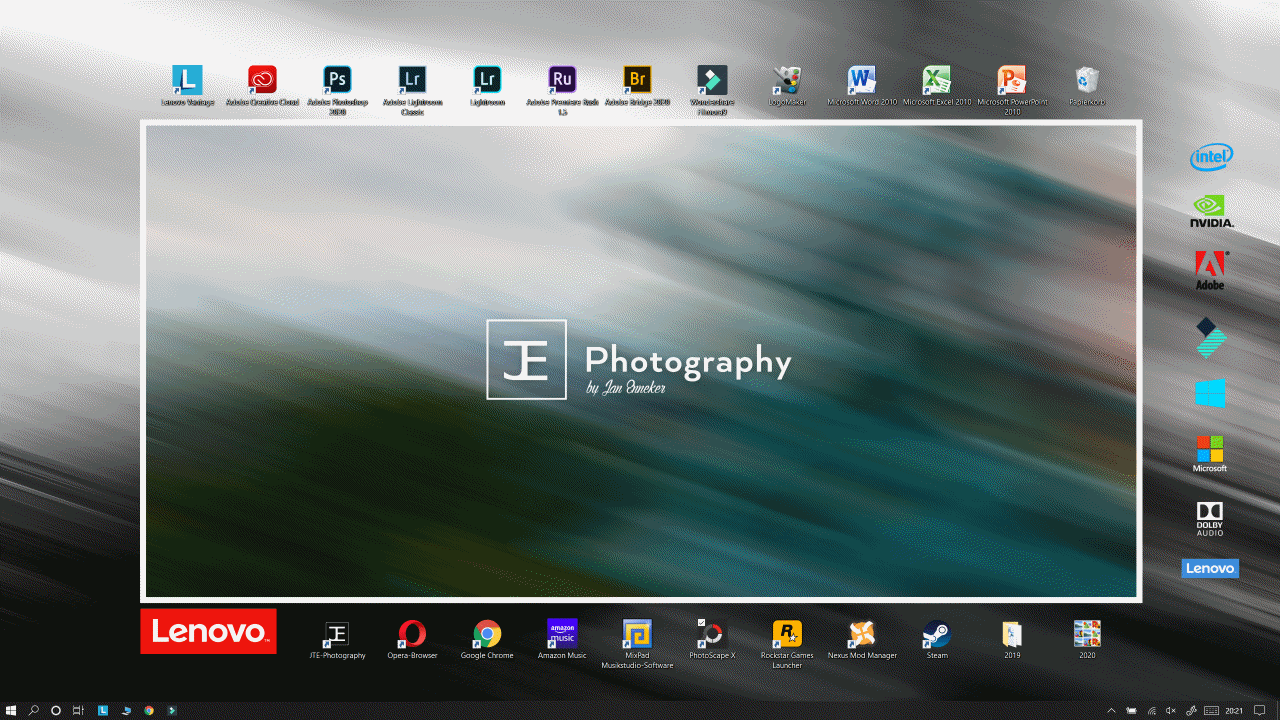
Task: Click the Lightroom desktop icon
Action: (x=487, y=86)
